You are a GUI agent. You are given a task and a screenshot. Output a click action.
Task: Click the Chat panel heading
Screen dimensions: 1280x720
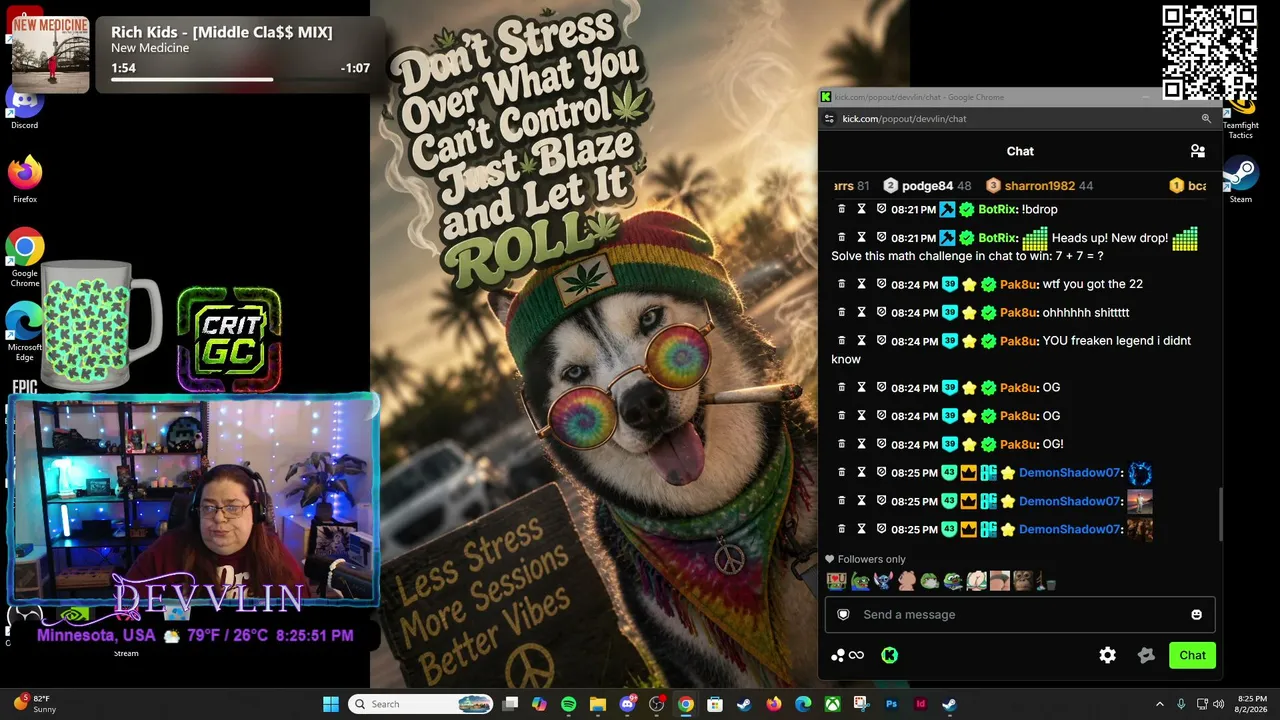(x=1020, y=151)
